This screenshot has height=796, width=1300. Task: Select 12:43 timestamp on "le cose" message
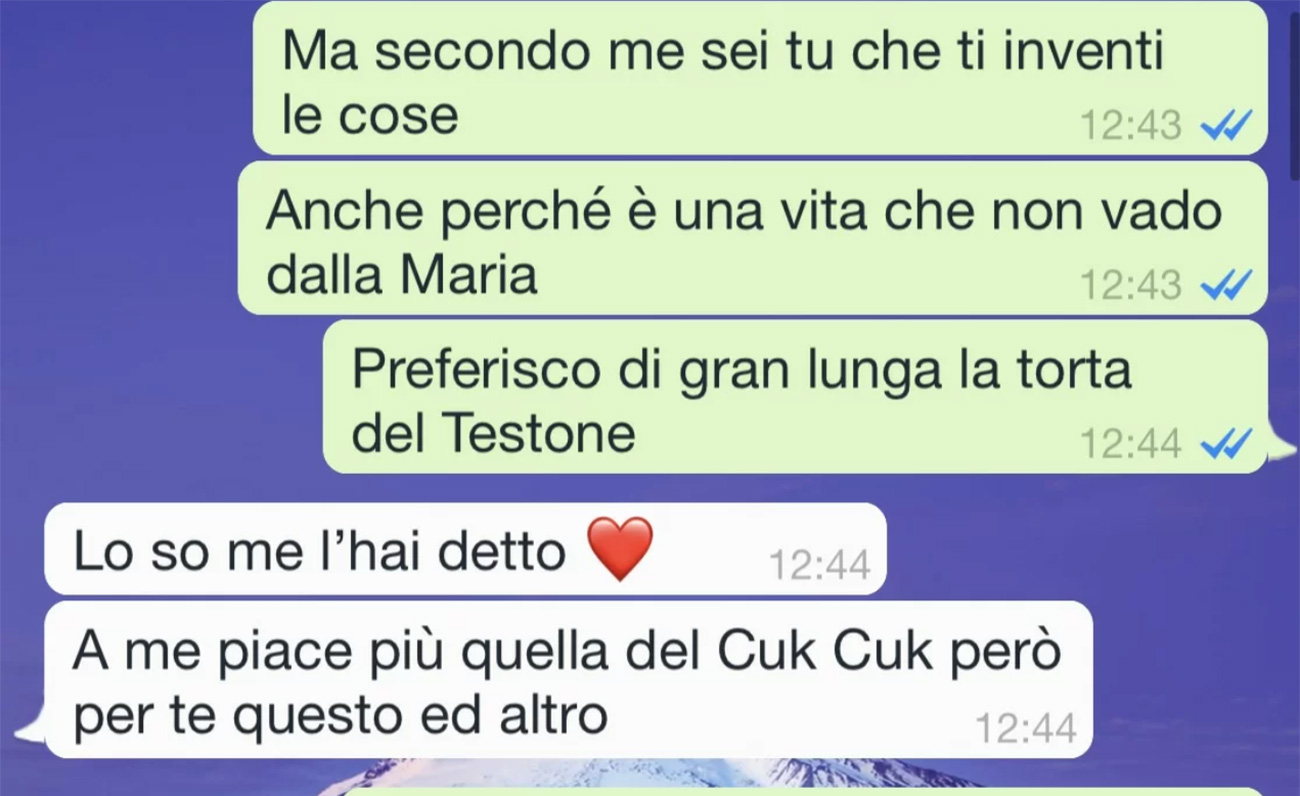1131,126
